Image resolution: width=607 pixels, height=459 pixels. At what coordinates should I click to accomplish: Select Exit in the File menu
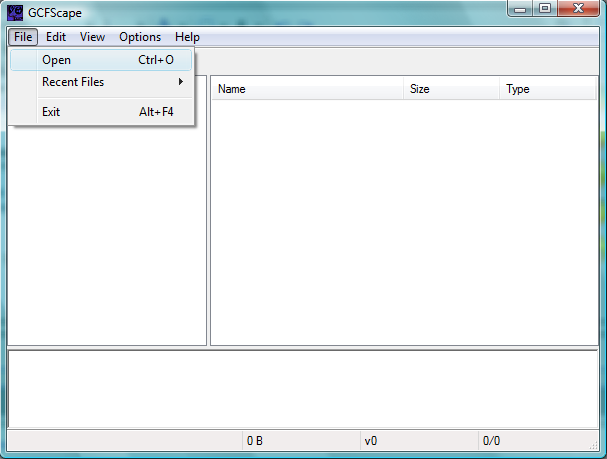click(x=101, y=112)
